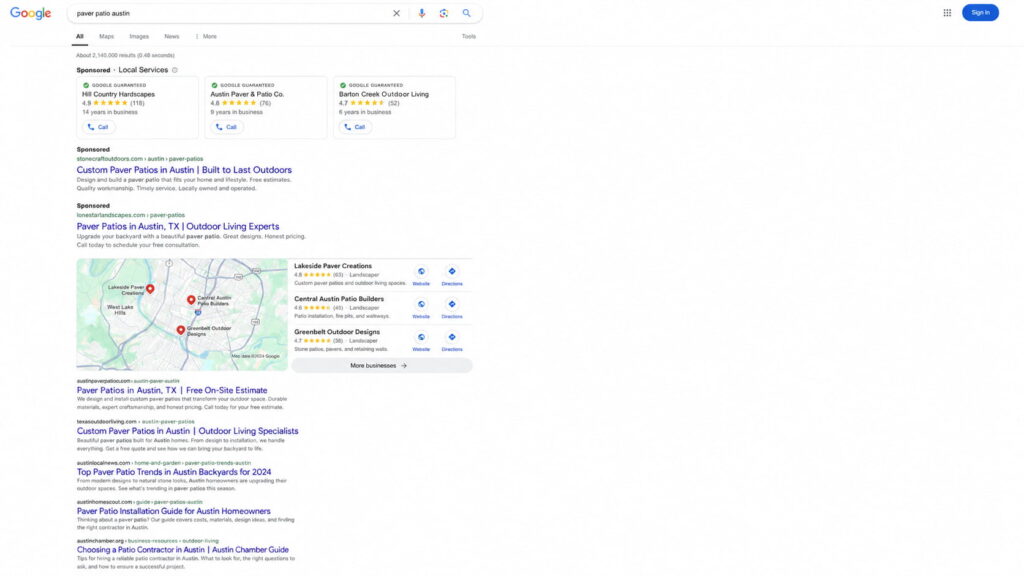Image resolution: width=1024 pixels, height=576 pixels.
Task: Call Hill Country Hardscapes
Action: point(98,127)
